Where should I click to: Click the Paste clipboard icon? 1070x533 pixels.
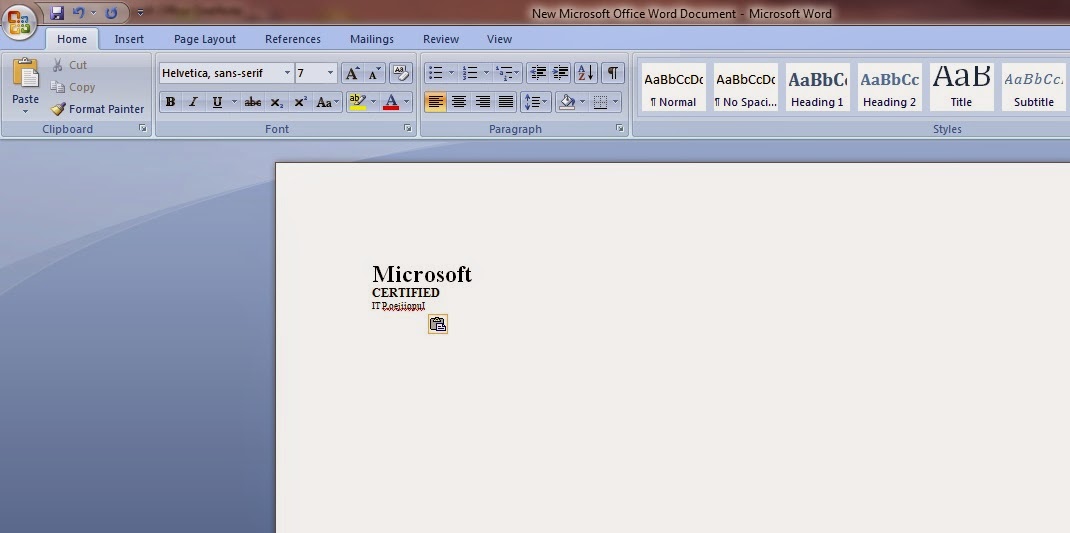pyautogui.click(x=26, y=73)
